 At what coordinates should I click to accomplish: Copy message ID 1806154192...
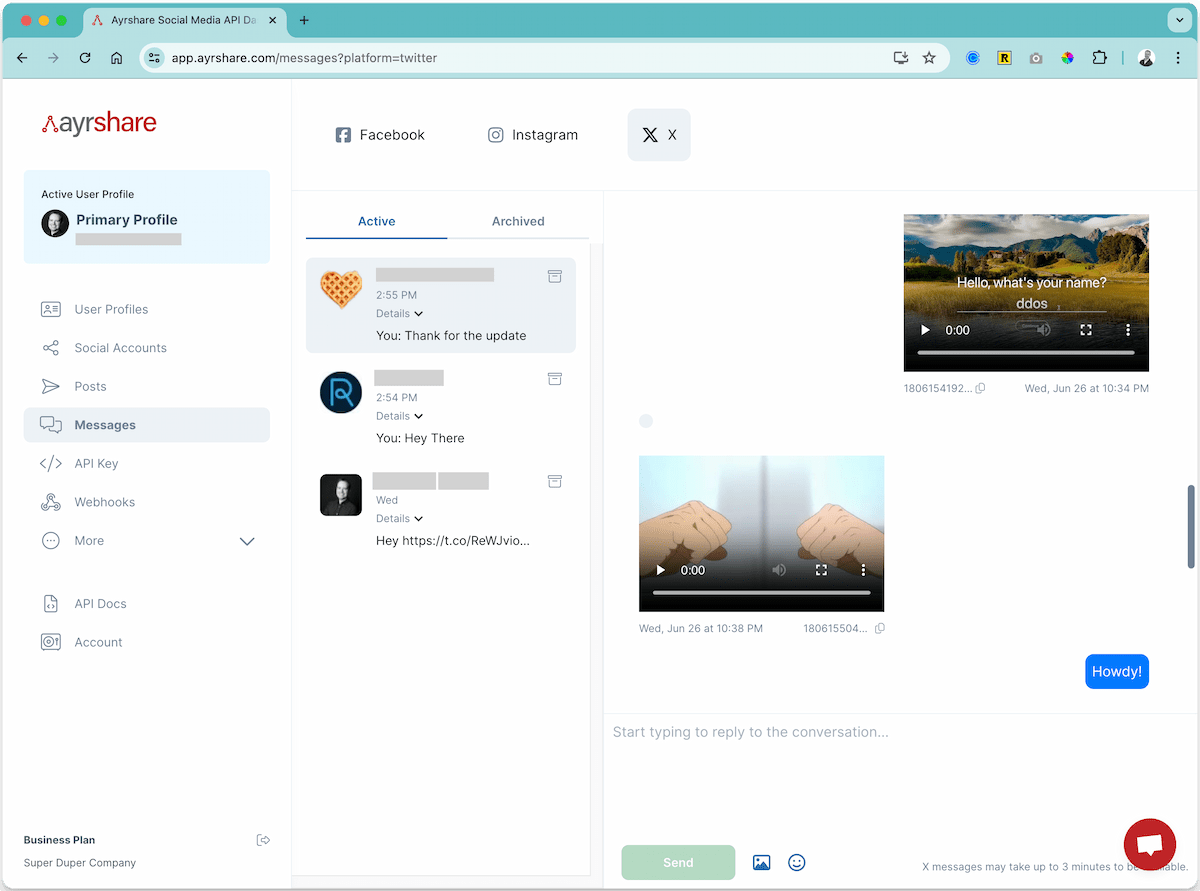[x=980, y=388]
